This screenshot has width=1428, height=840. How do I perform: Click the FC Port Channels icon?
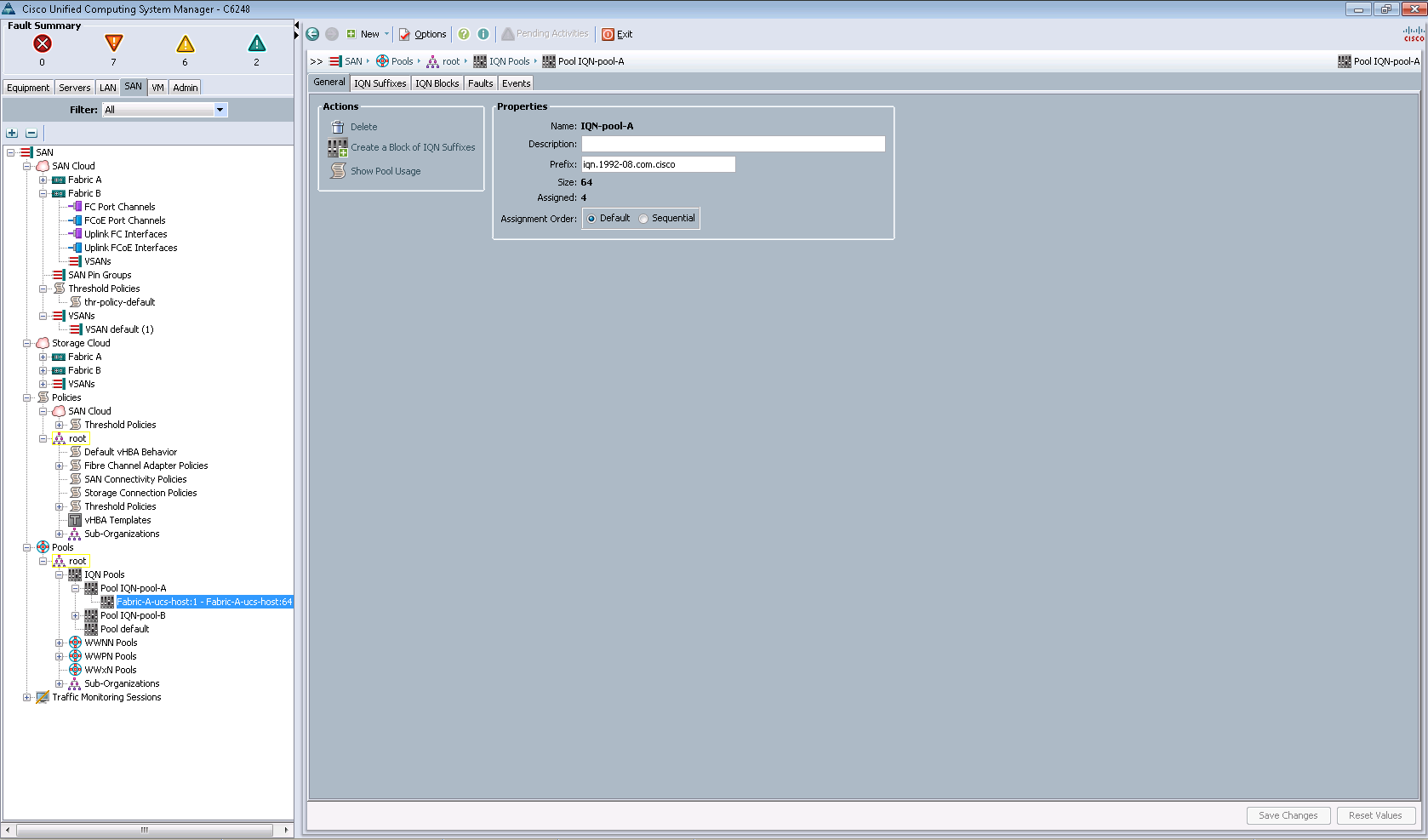[75, 207]
